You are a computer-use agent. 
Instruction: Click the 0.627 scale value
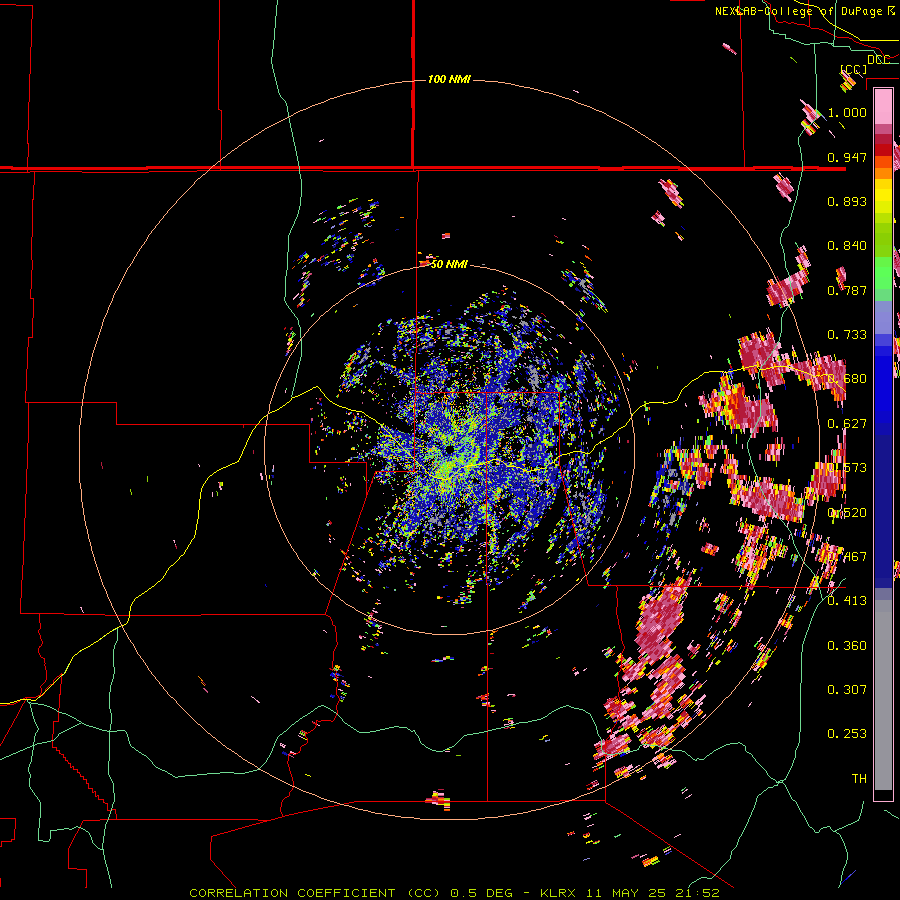pos(847,424)
